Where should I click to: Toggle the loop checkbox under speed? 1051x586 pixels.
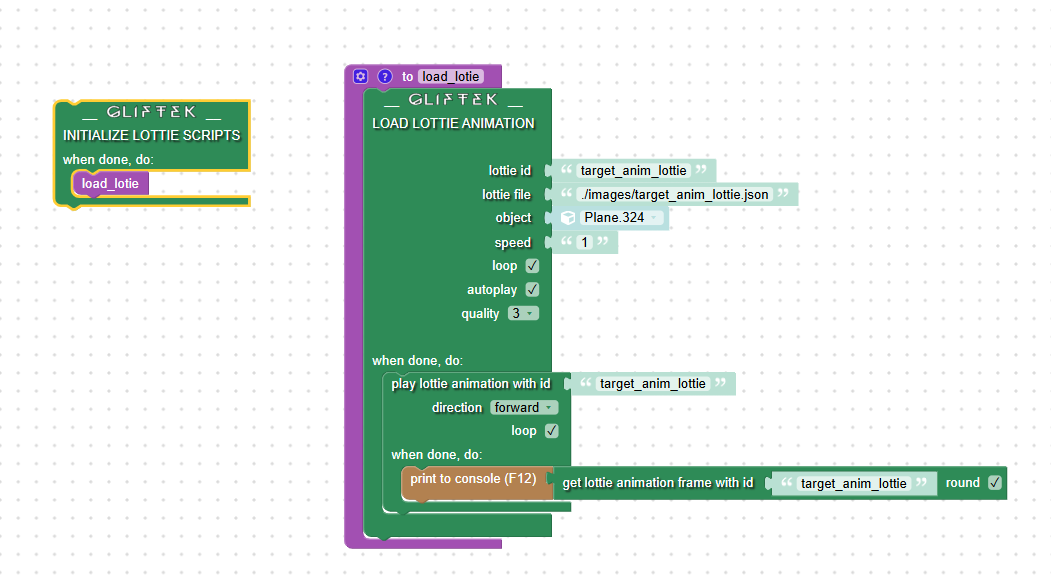pyautogui.click(x=532, y=266)
